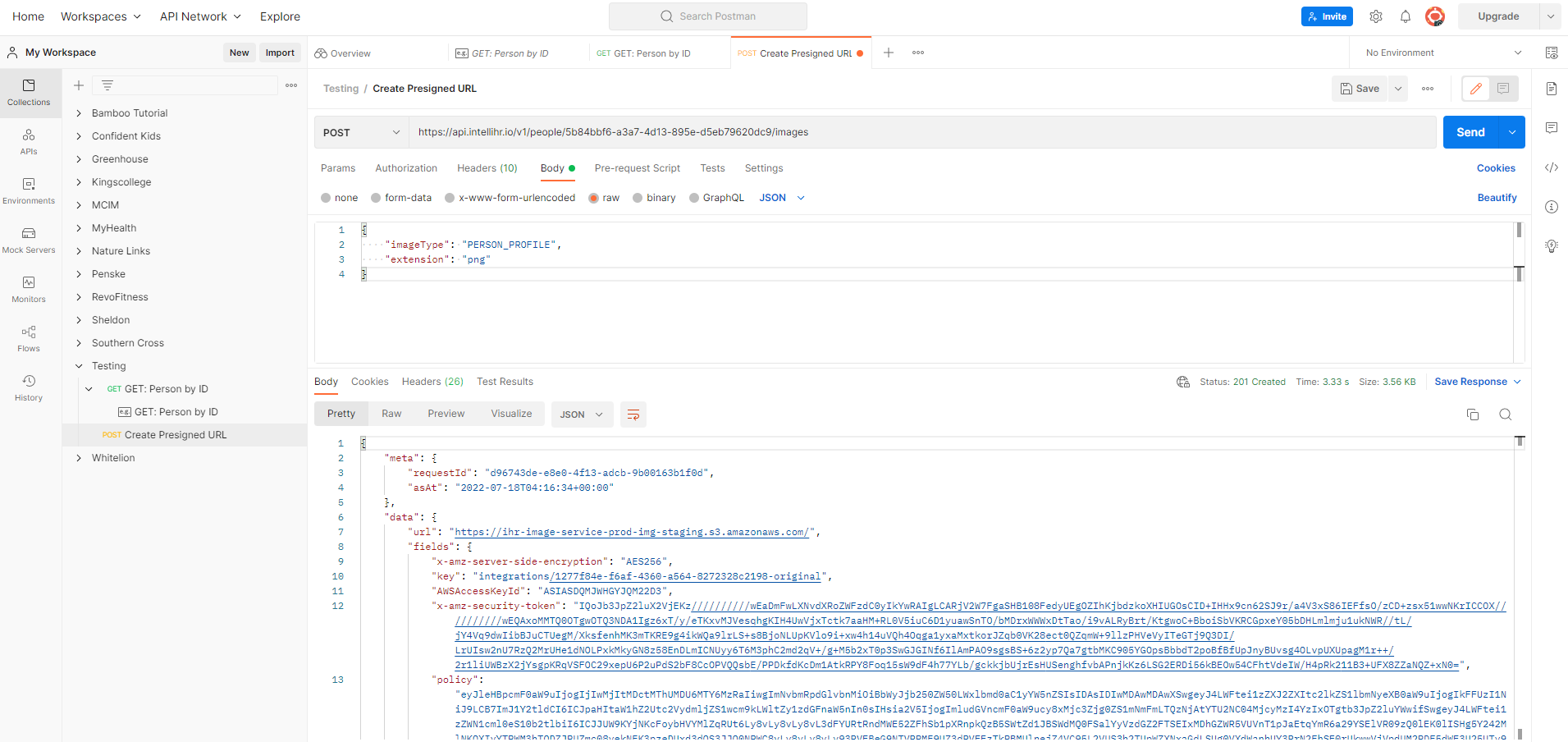
Task: Switch to comment mode icon
Action: [1503, 89]
